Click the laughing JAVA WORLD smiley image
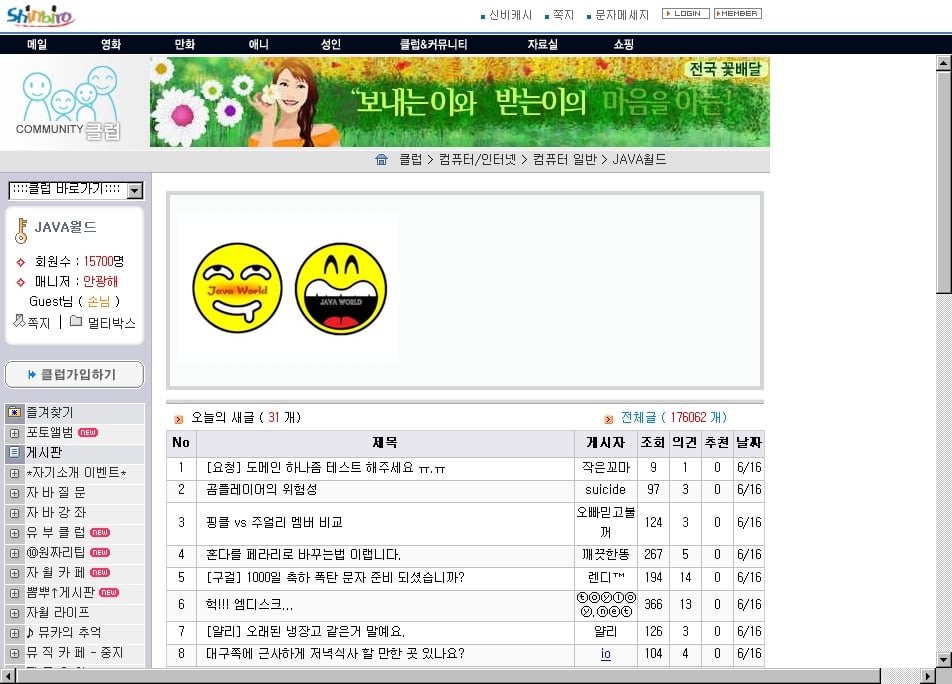Screen dimensions: 952x684 (x=341, y=289)
